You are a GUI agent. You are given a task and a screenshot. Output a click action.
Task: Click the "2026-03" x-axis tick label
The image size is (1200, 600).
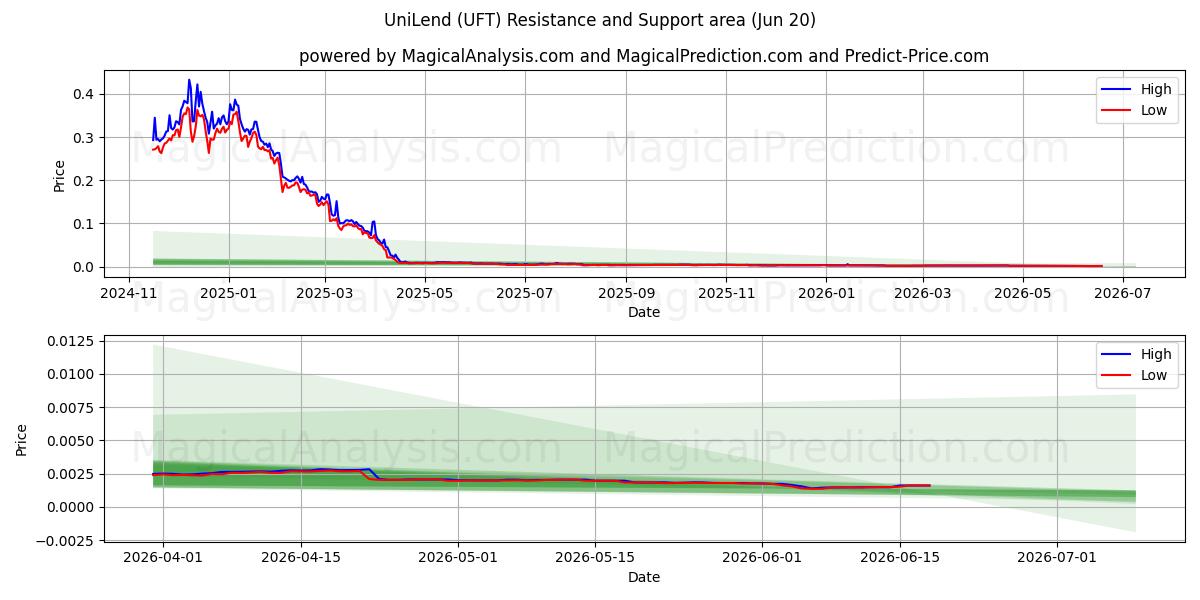coord(922,292)
